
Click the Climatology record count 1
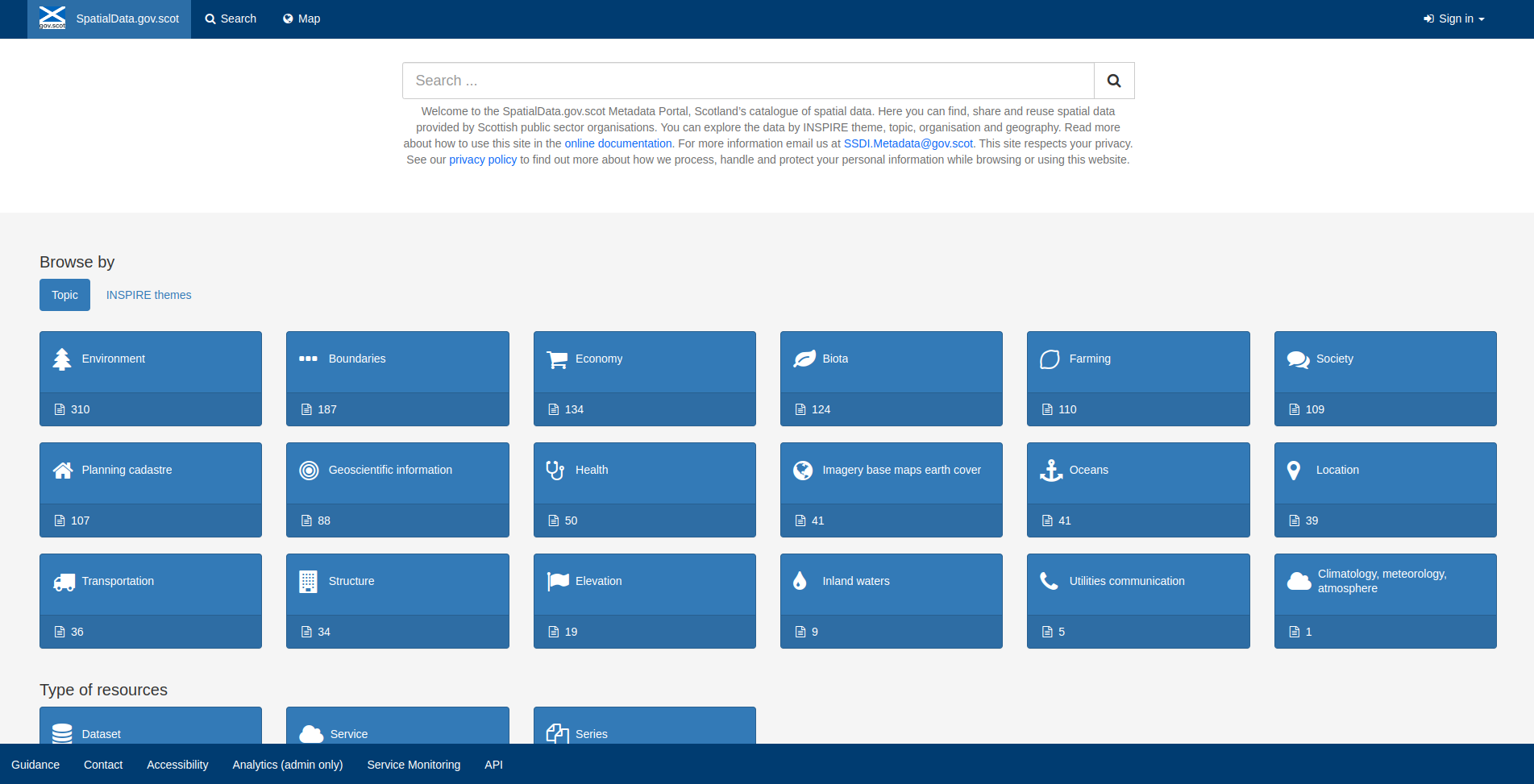[x=1308, y=632]
